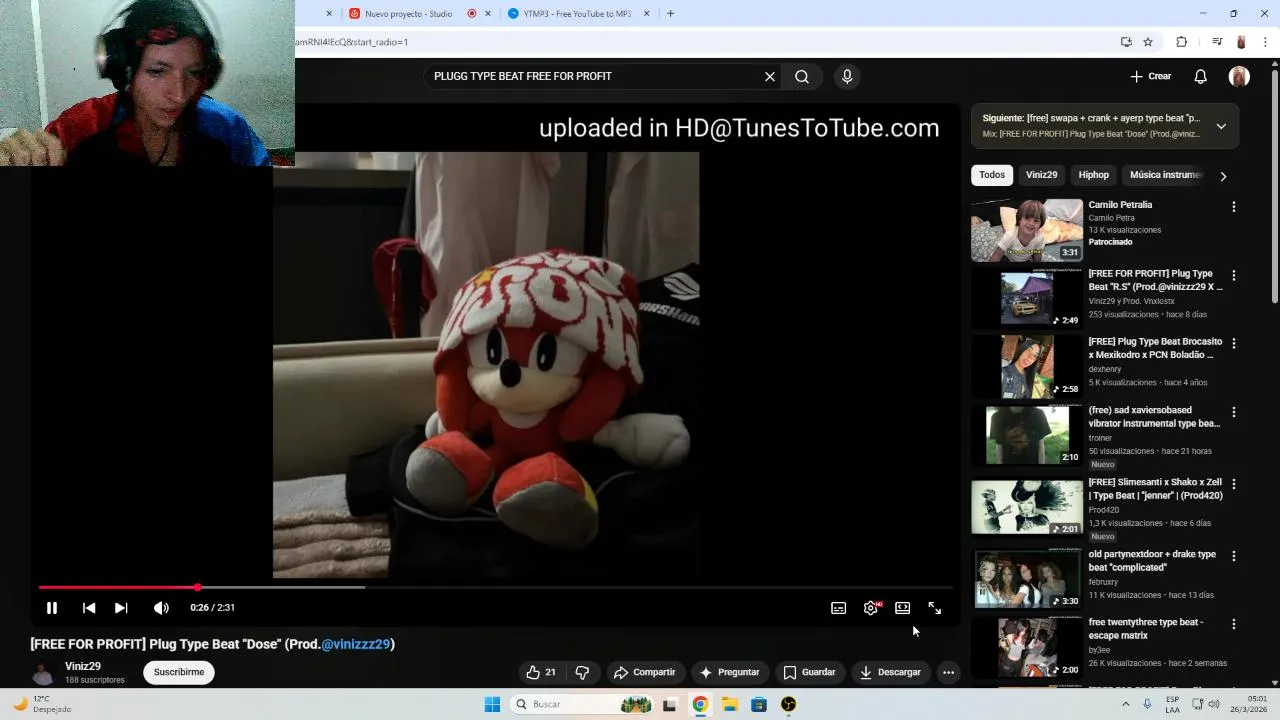This screenshot has height=720, width=1280.
Task: Open options for Slimesanti x Shako video
Action: pos(1233,484)
